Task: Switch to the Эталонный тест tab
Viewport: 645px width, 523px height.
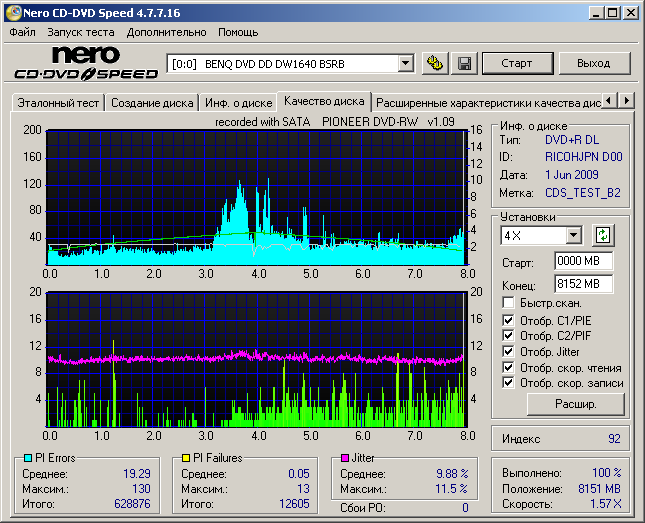Action: [x=58, y=103]
